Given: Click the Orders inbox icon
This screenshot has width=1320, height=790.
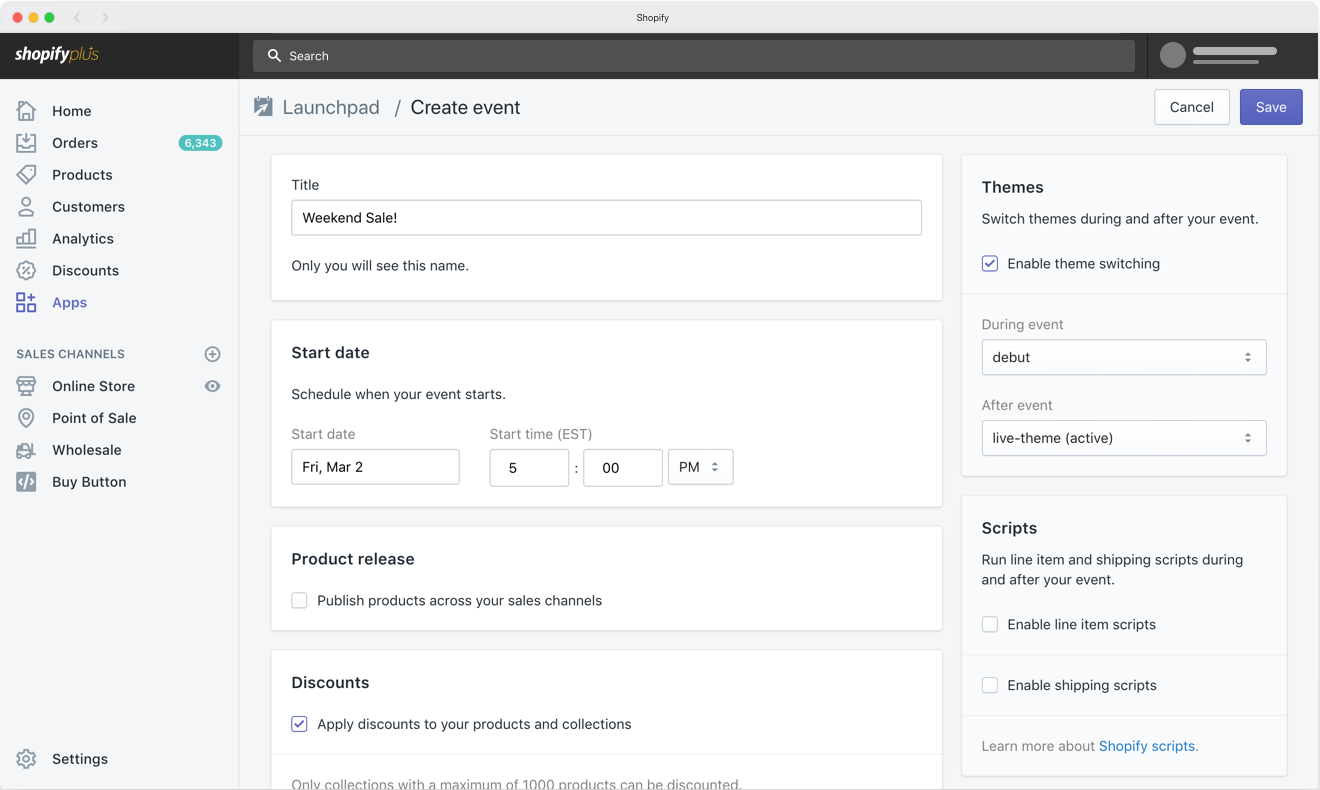Looking at the screenshot, I should [x=26, y=143].
